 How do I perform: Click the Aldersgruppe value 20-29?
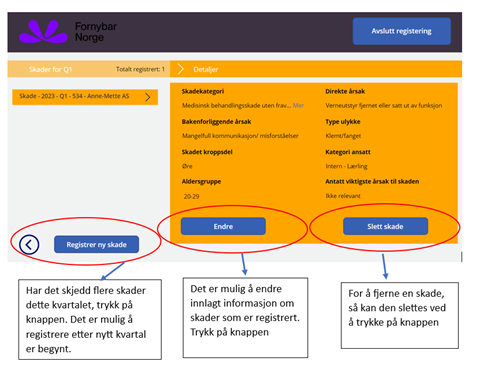point(191,196)
